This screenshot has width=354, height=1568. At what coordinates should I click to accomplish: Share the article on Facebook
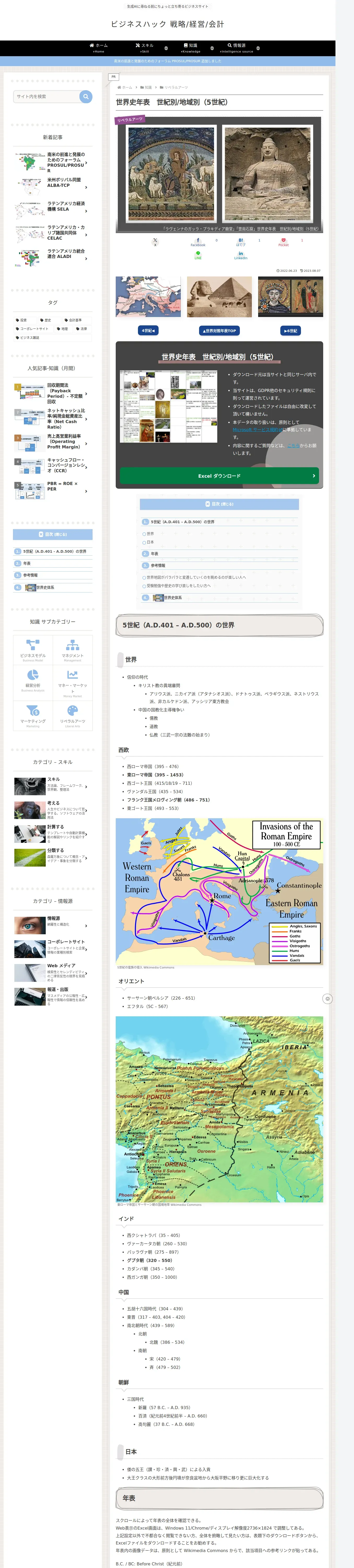[x=198, y=242]
